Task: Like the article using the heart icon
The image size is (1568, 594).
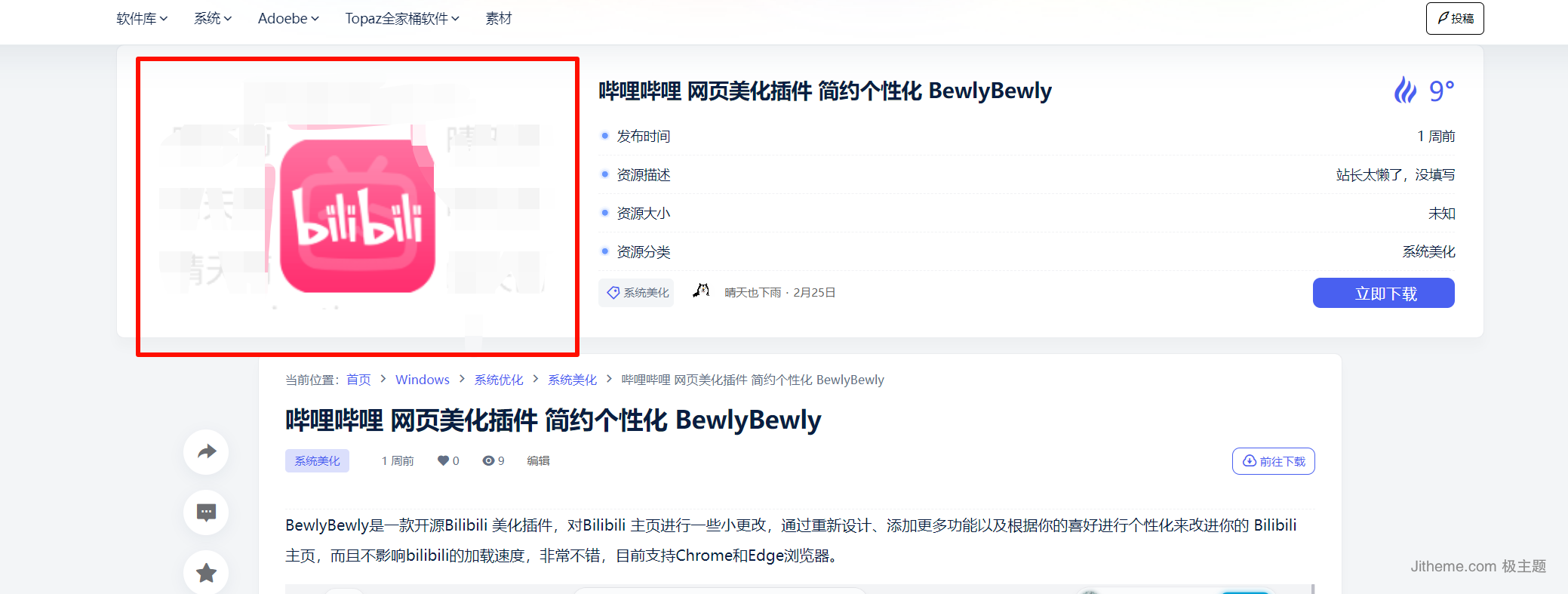Action: (443, 460)
